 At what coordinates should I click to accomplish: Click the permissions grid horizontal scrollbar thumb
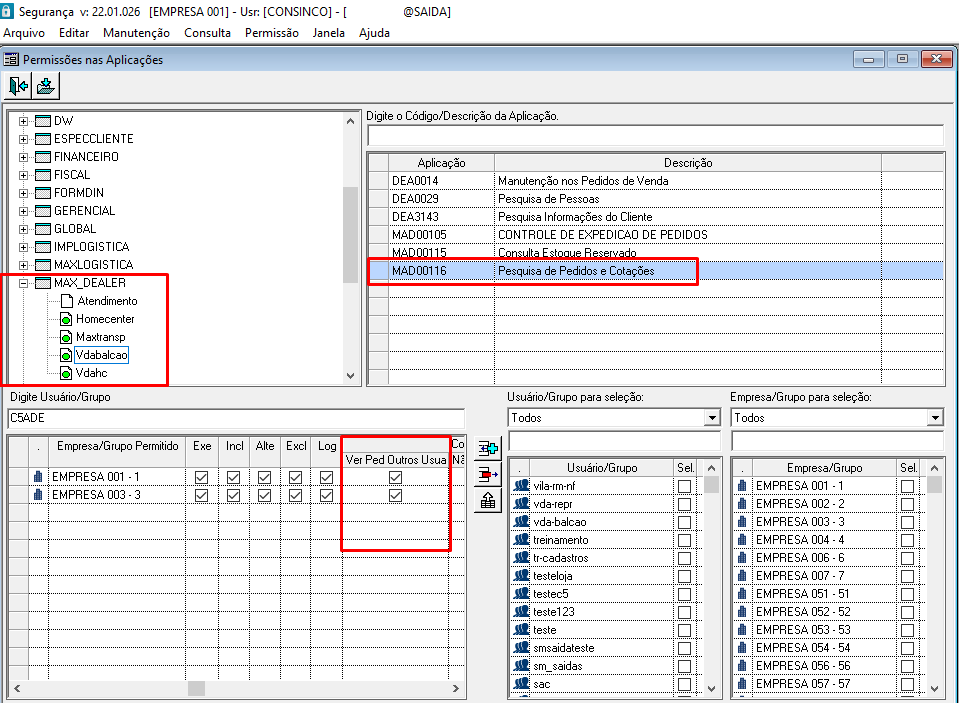196,688
